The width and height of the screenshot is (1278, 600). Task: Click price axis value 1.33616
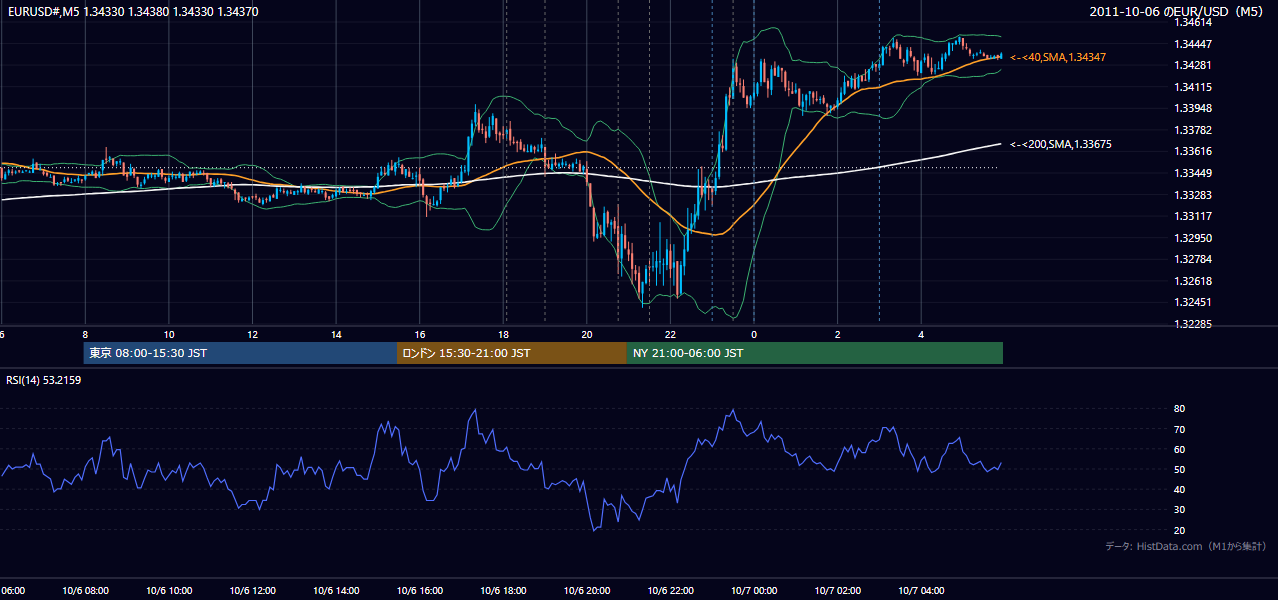1193,151
